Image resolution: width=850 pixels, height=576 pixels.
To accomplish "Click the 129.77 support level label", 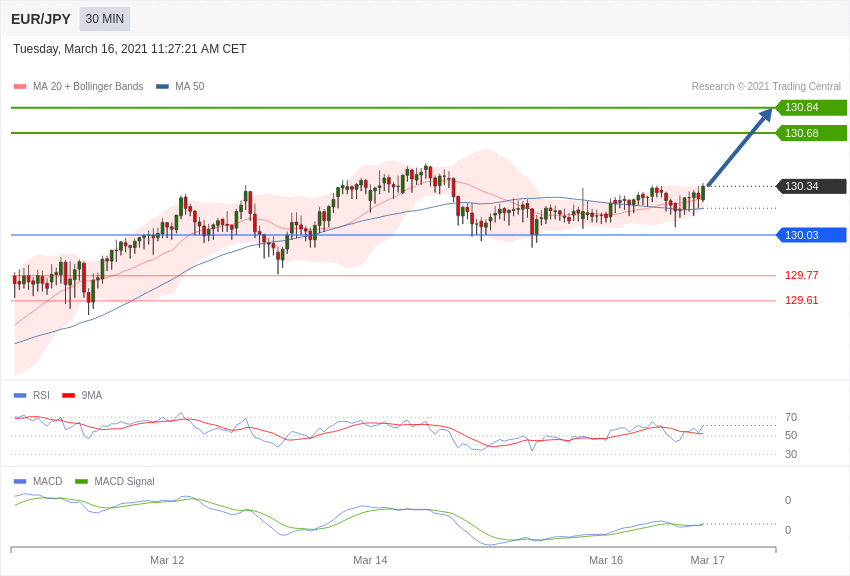I will tap(801, 275).
